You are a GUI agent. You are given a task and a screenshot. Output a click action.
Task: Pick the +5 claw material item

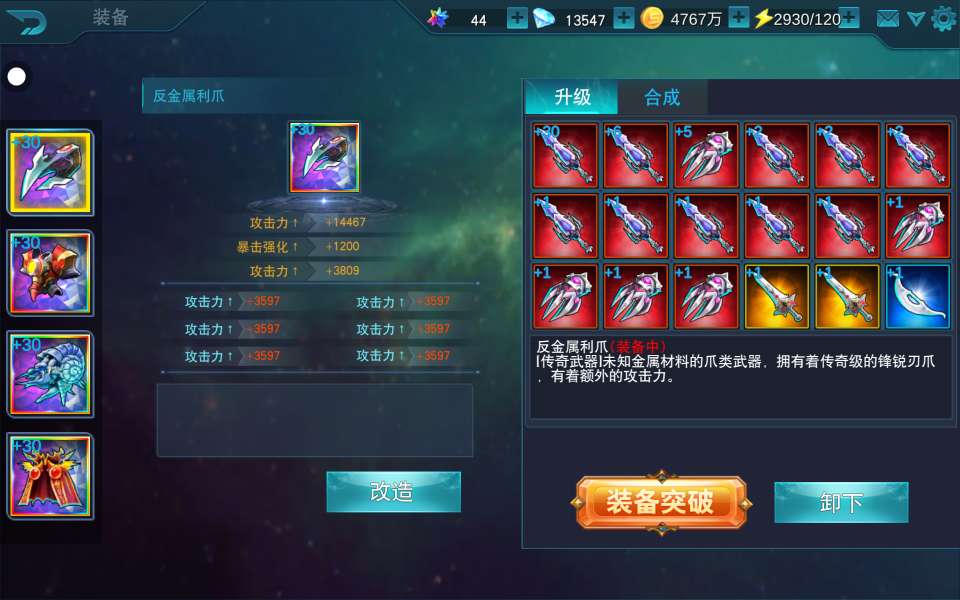coord(706,156)
